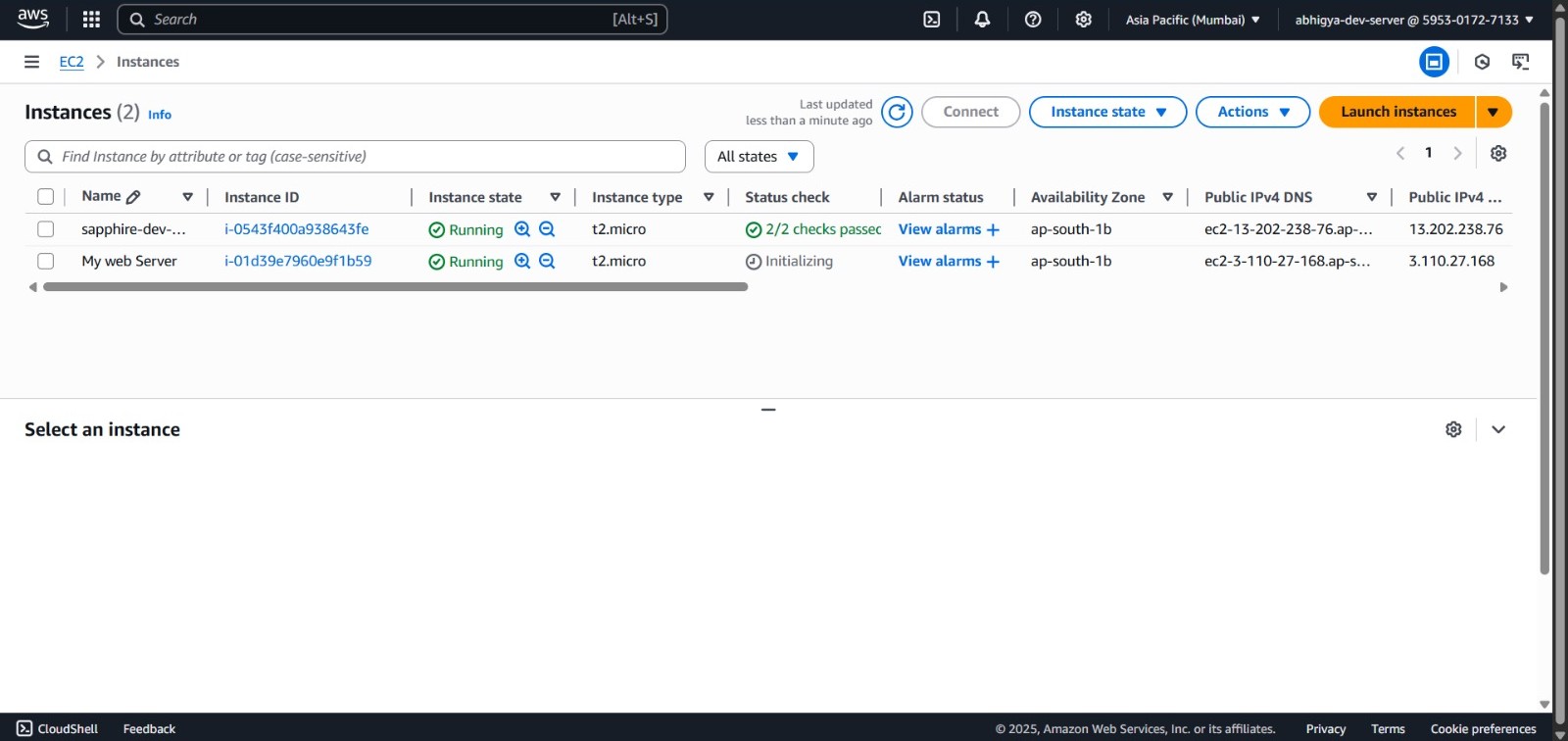The height and width of the screenshot is (741, 1568).
Task: Sort by Availability Zone column arrow
Action: point(1167,197)
